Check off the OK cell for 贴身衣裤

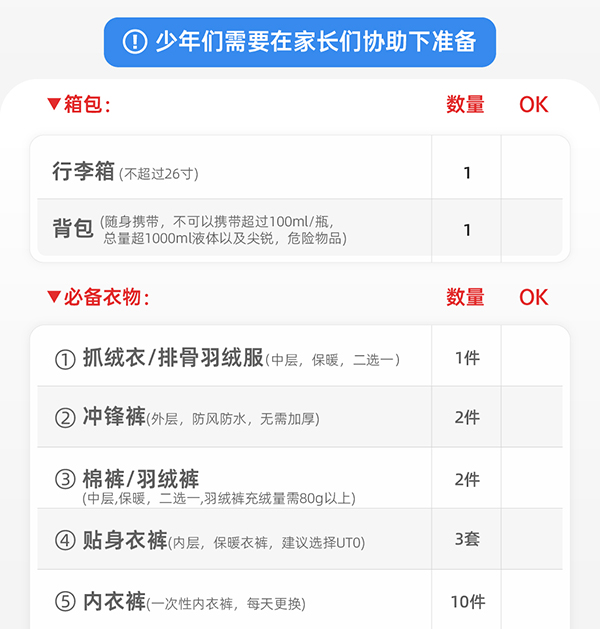(534, 540)
